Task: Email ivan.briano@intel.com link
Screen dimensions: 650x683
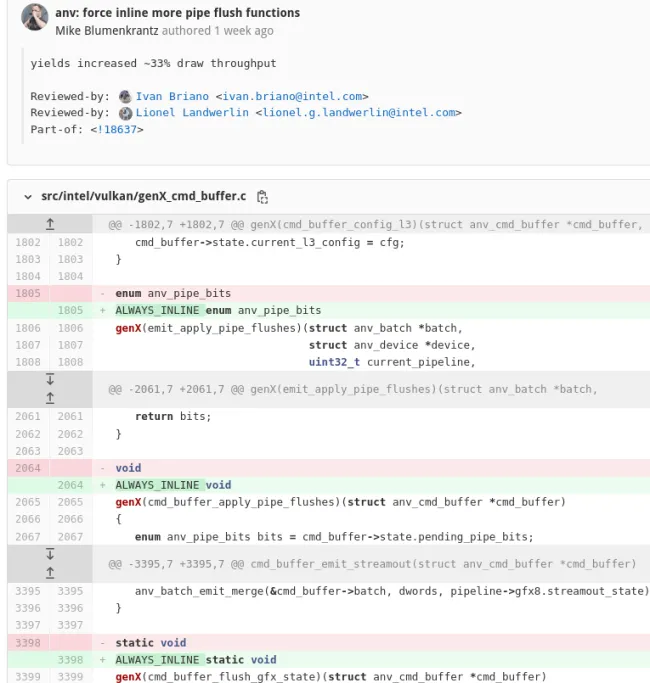Action: (292, 96)
